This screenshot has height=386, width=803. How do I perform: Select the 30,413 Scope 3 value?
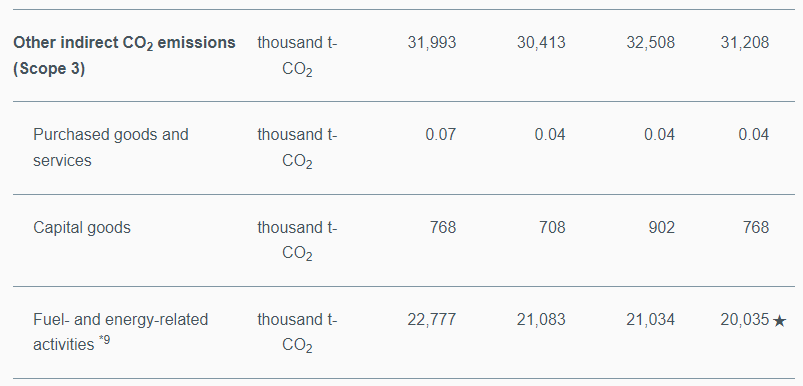tap(541, 42)
